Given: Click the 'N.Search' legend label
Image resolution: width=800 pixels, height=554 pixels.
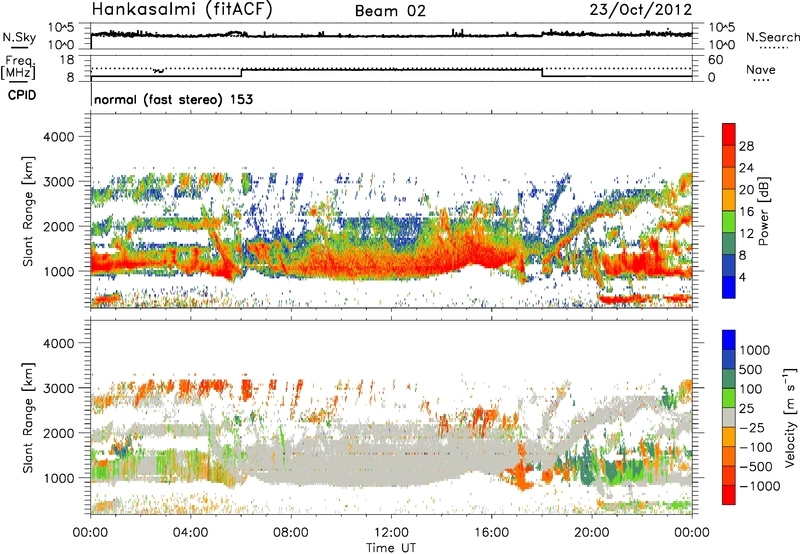Looking at the screenshot, I should (772, 37).
